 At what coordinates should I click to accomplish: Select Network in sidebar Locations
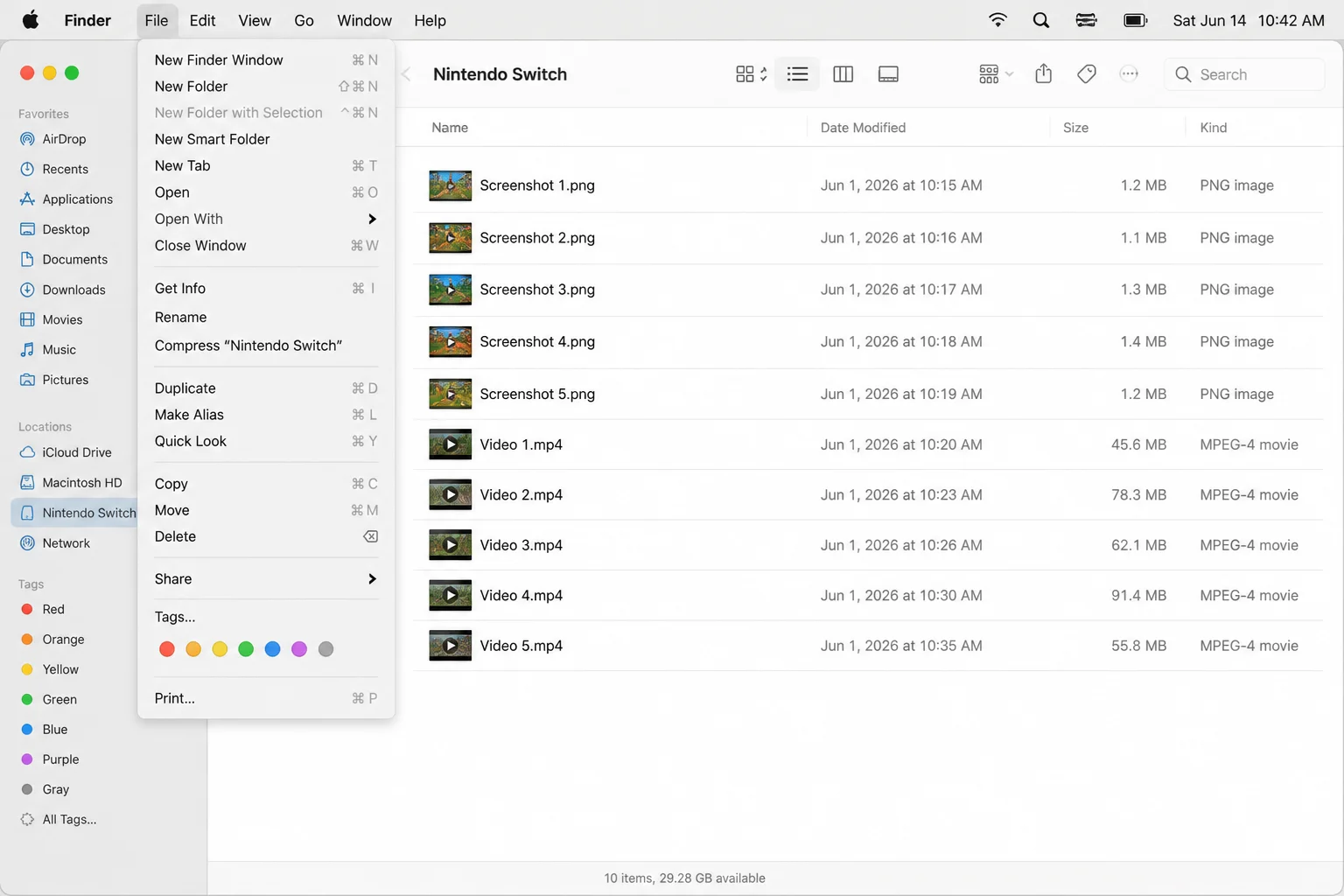point(54,543)
